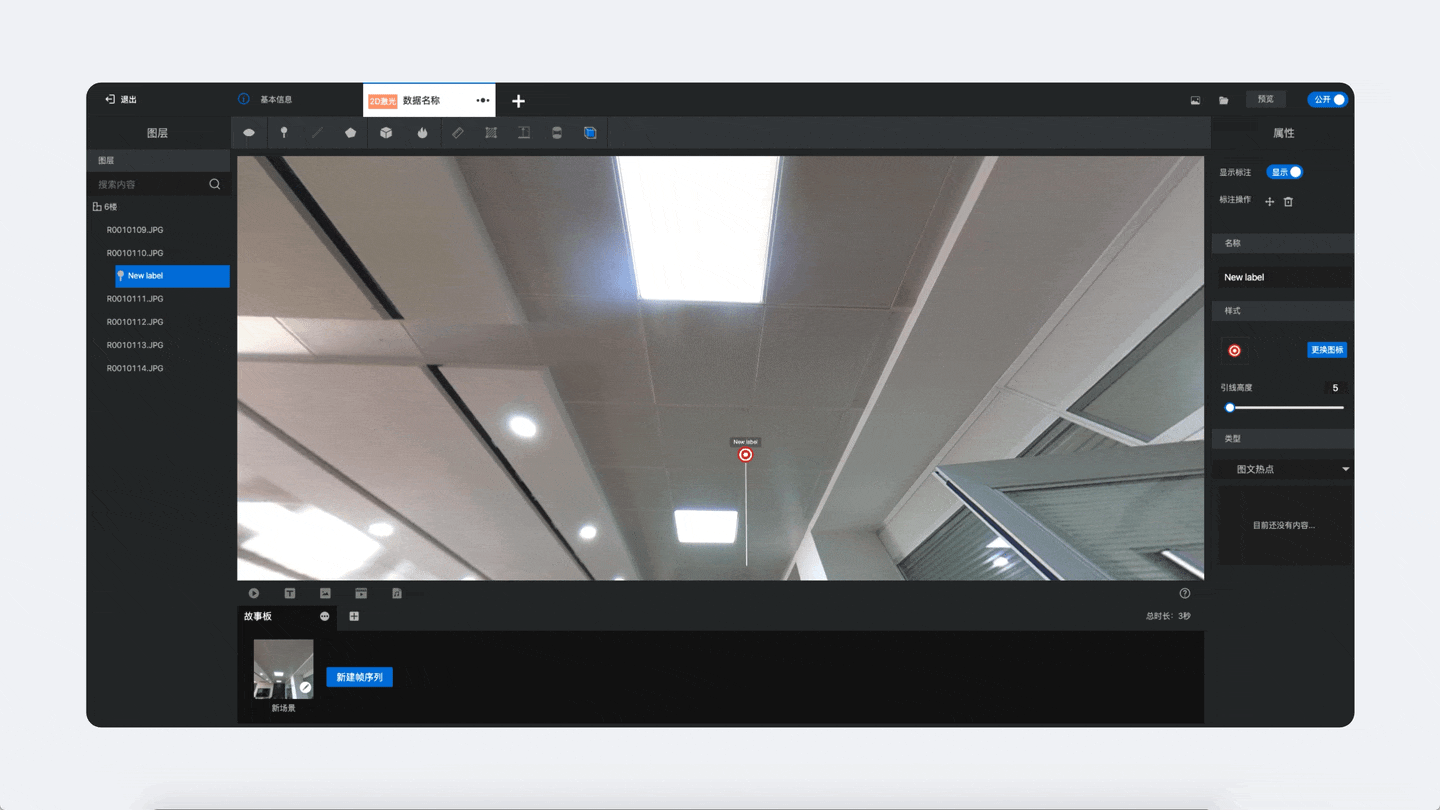
Task: Select the pin marker tool
Action: coord(284,133)
